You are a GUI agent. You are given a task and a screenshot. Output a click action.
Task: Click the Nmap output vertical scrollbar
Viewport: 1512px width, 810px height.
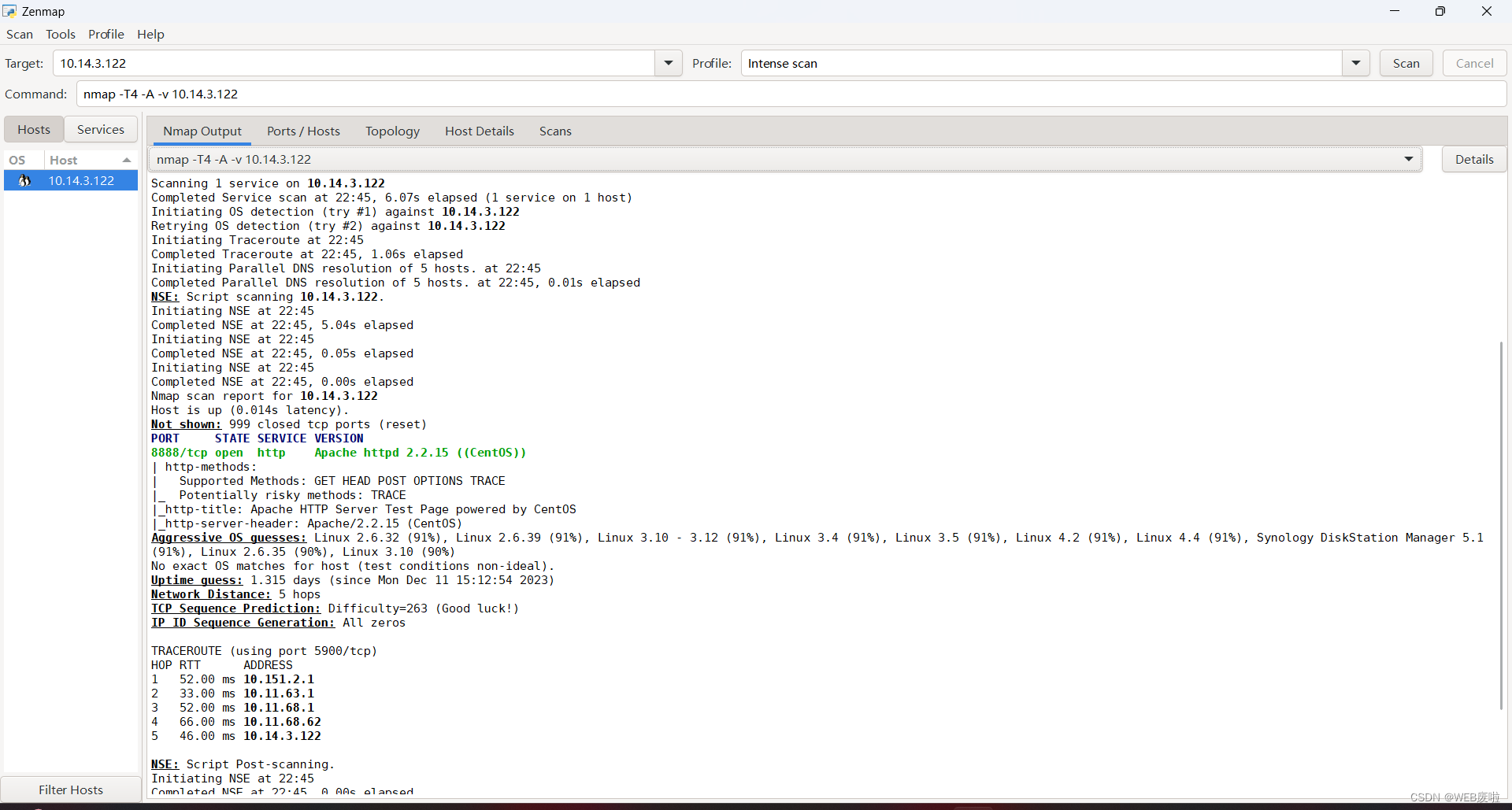[1501, 525]
